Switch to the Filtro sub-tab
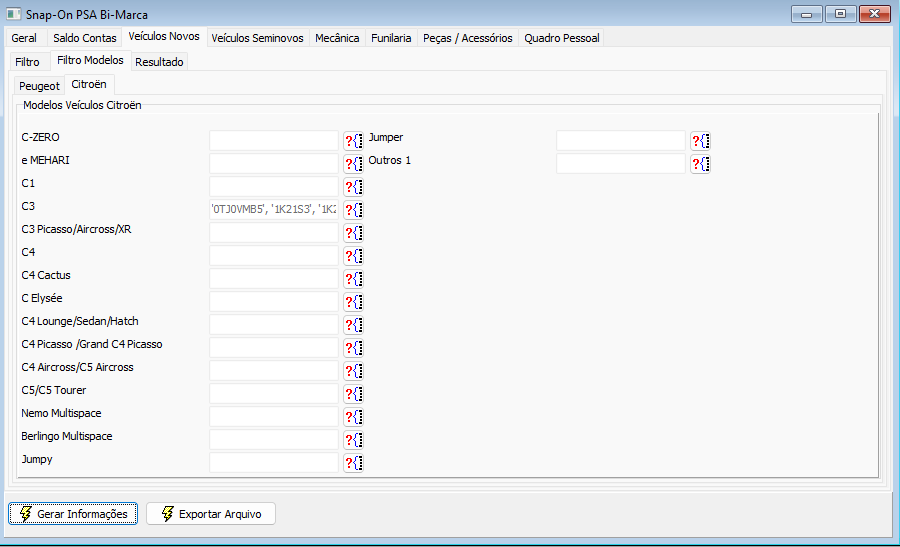The width and height of the screenshot is (900, 547). coord(28,62)
